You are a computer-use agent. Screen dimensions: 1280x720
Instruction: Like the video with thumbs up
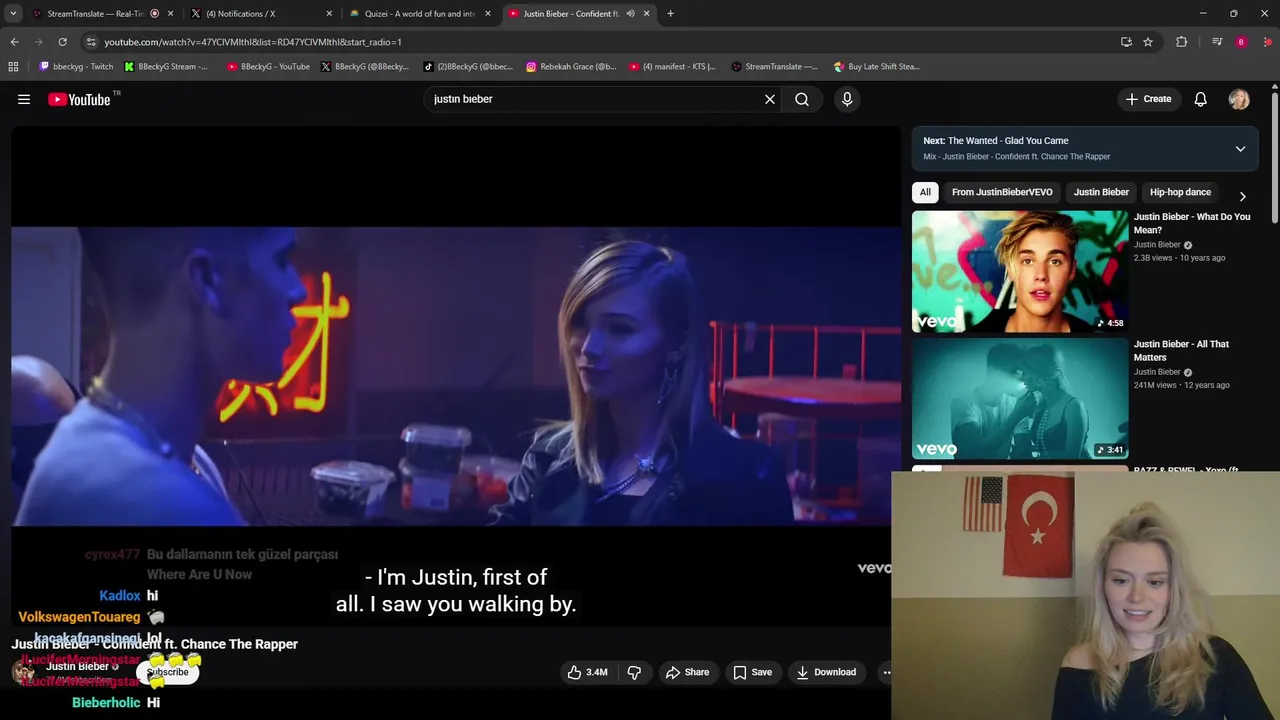tap(587, 672)
